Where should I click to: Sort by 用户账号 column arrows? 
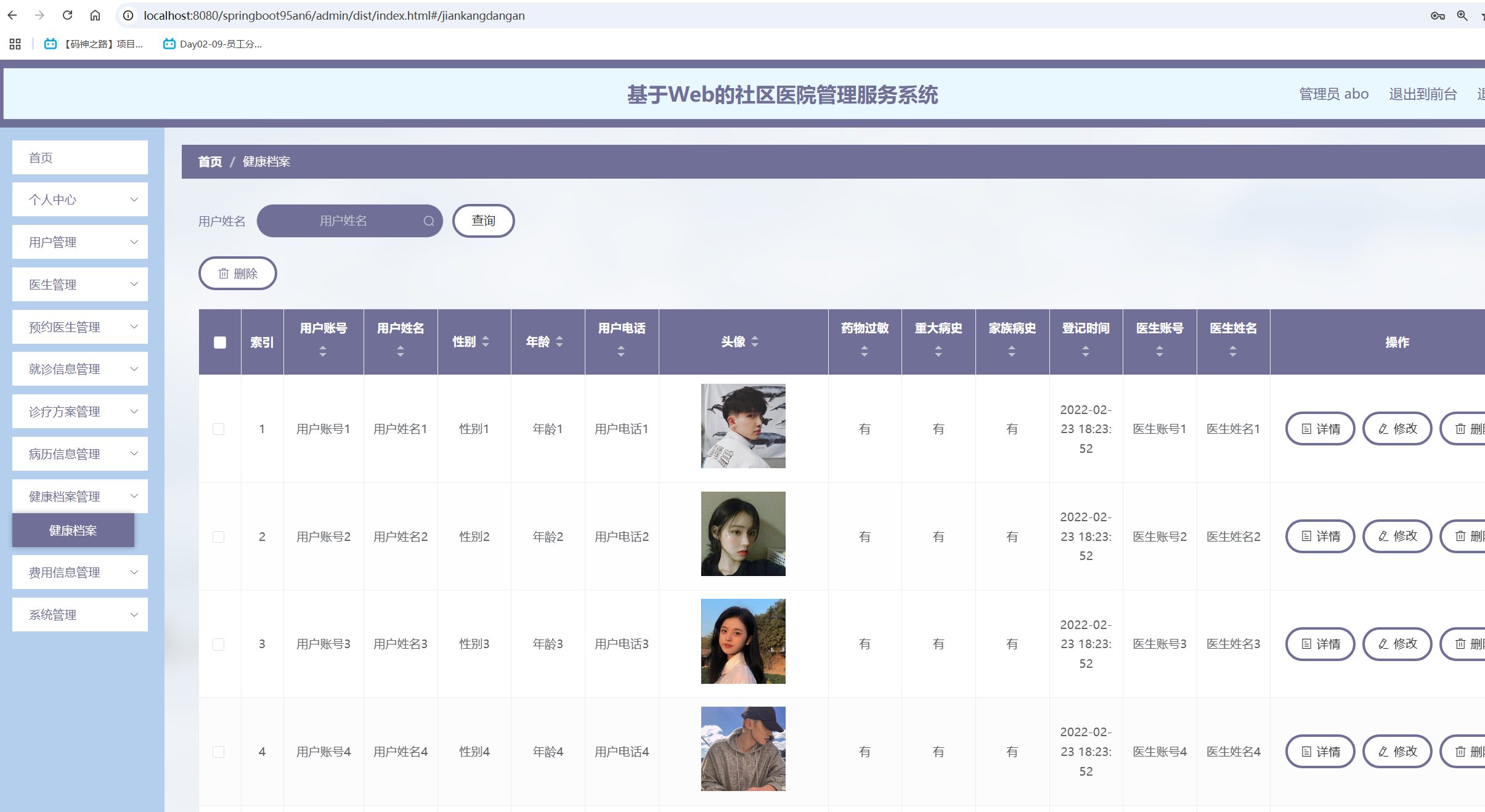click(x=323, y=351)
